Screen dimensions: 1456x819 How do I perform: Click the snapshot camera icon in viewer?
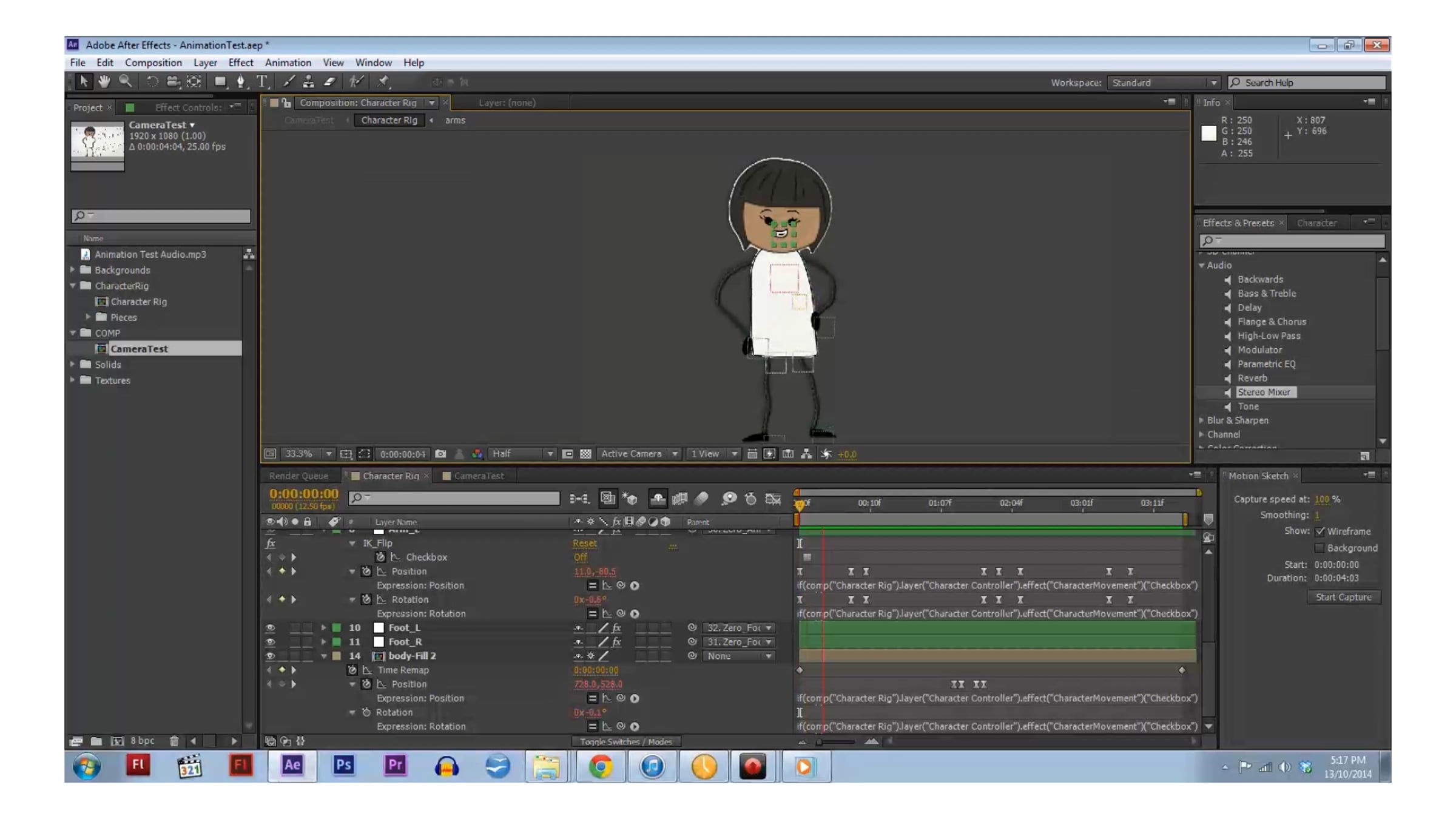click(x=441, y=454)
